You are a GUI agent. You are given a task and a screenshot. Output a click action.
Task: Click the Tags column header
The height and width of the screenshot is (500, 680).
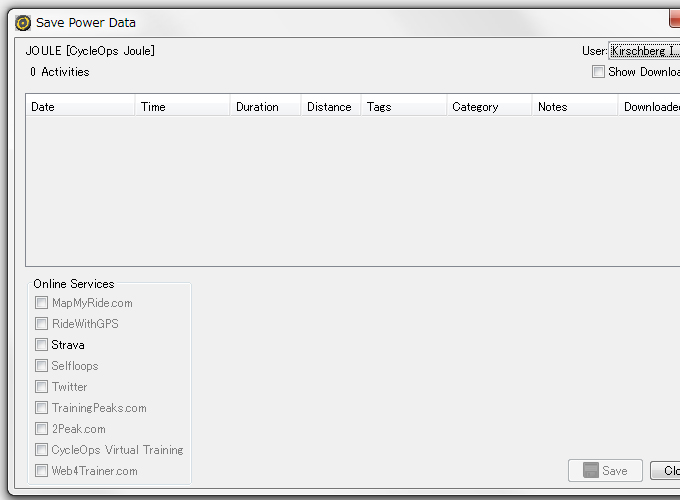point(403,107)
